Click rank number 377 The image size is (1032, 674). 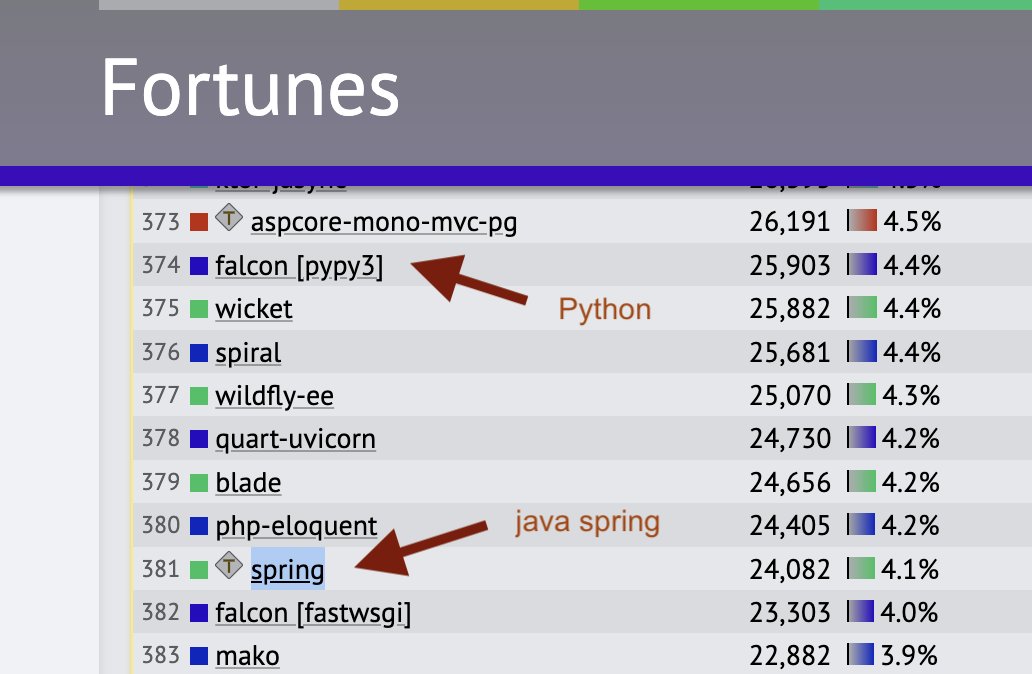click(x=161, y=395)
